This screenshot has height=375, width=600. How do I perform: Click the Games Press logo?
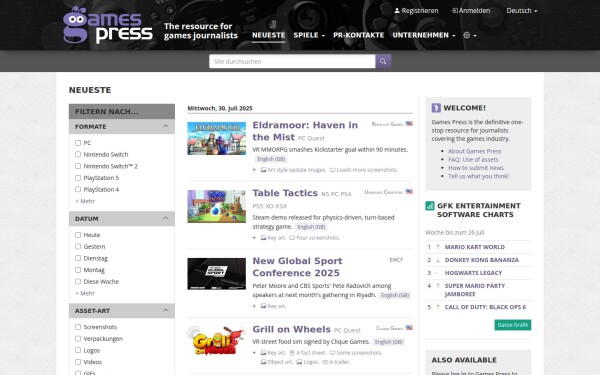[108, 25]
